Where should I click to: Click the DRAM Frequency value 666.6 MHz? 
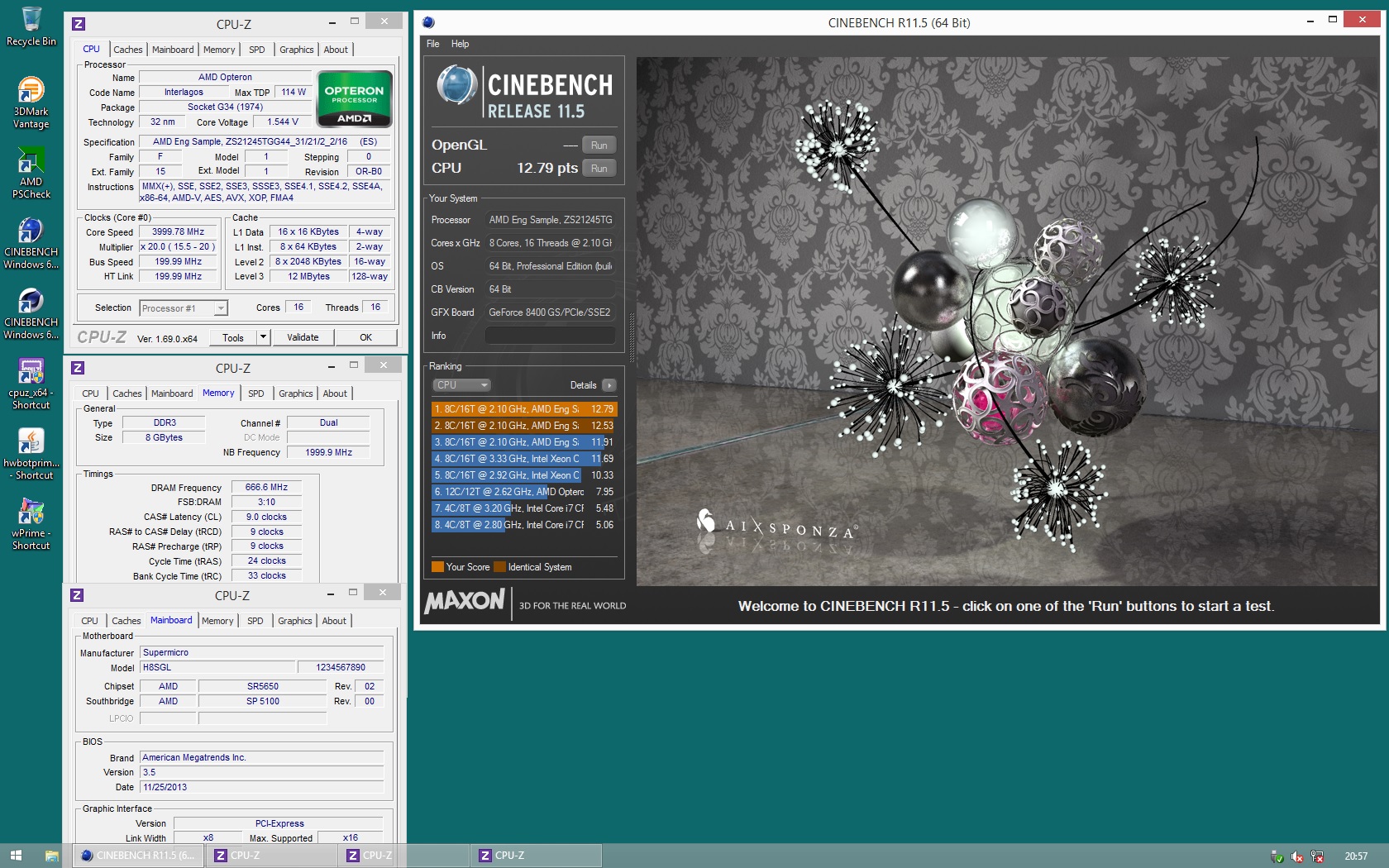tap(266, 488)
